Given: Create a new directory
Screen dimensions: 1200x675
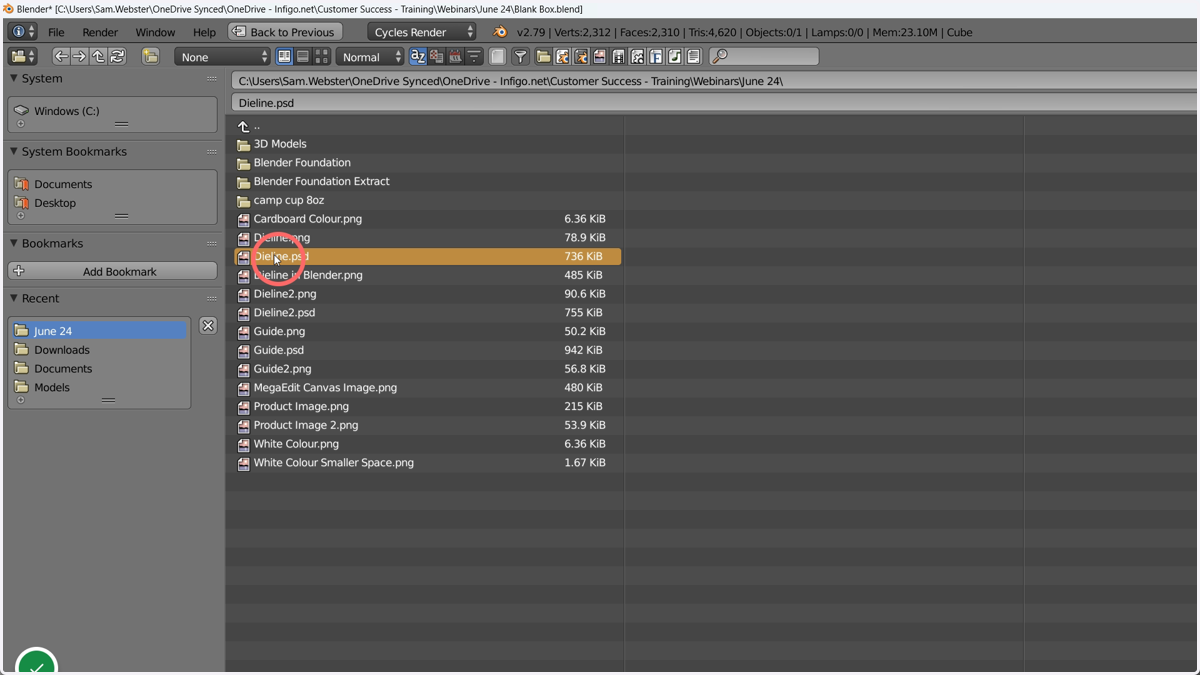Looking at the screenshot, I should [150, 57].
